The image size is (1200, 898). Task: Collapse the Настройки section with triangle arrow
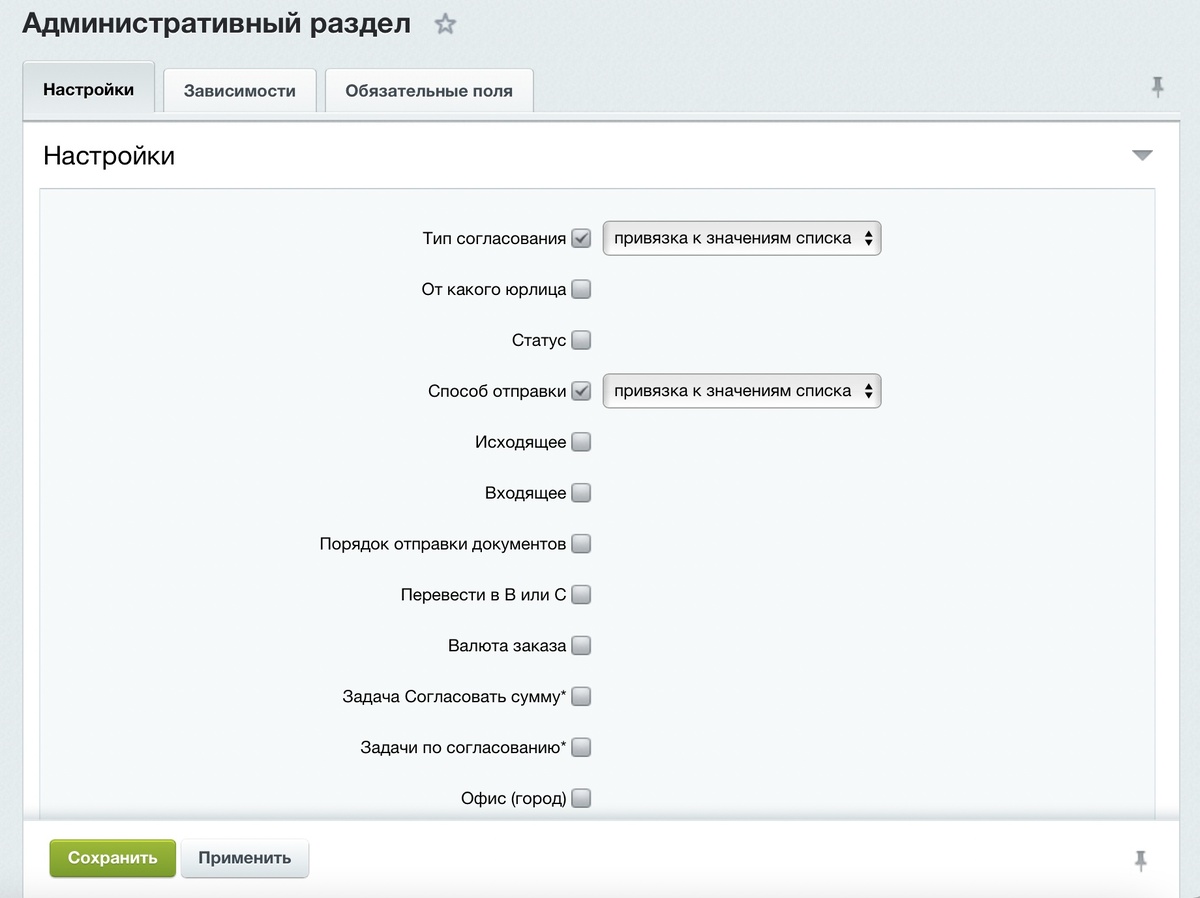pos(1142,156)
